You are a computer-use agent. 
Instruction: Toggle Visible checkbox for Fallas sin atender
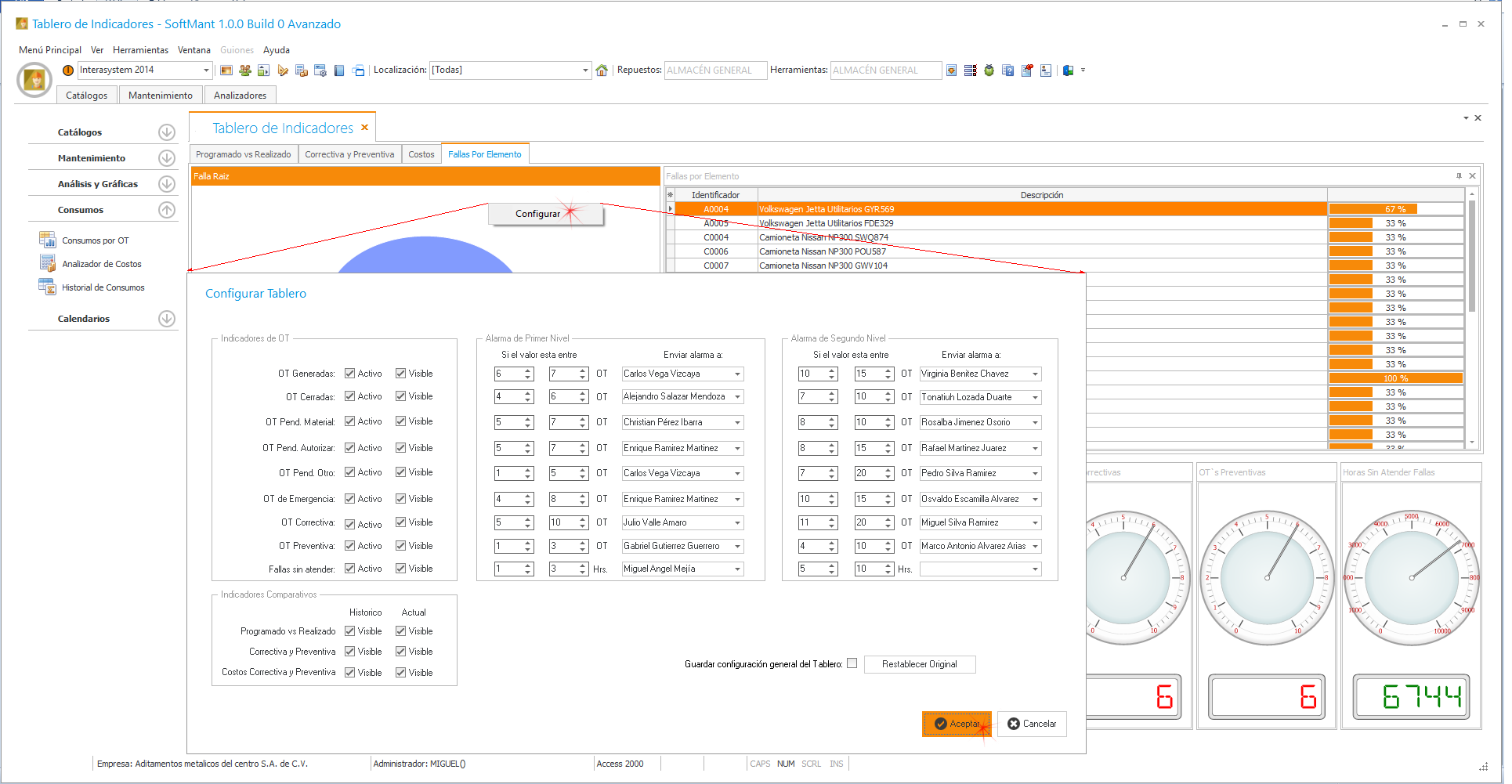[401, 569]
